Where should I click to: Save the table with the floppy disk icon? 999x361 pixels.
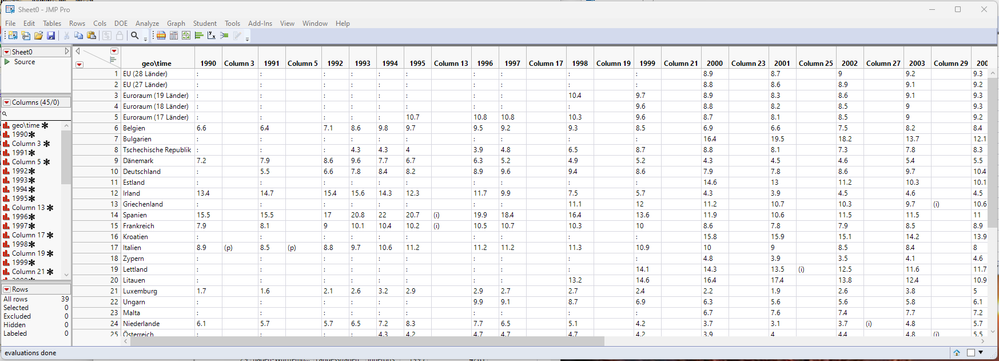[x=51, y=36]
